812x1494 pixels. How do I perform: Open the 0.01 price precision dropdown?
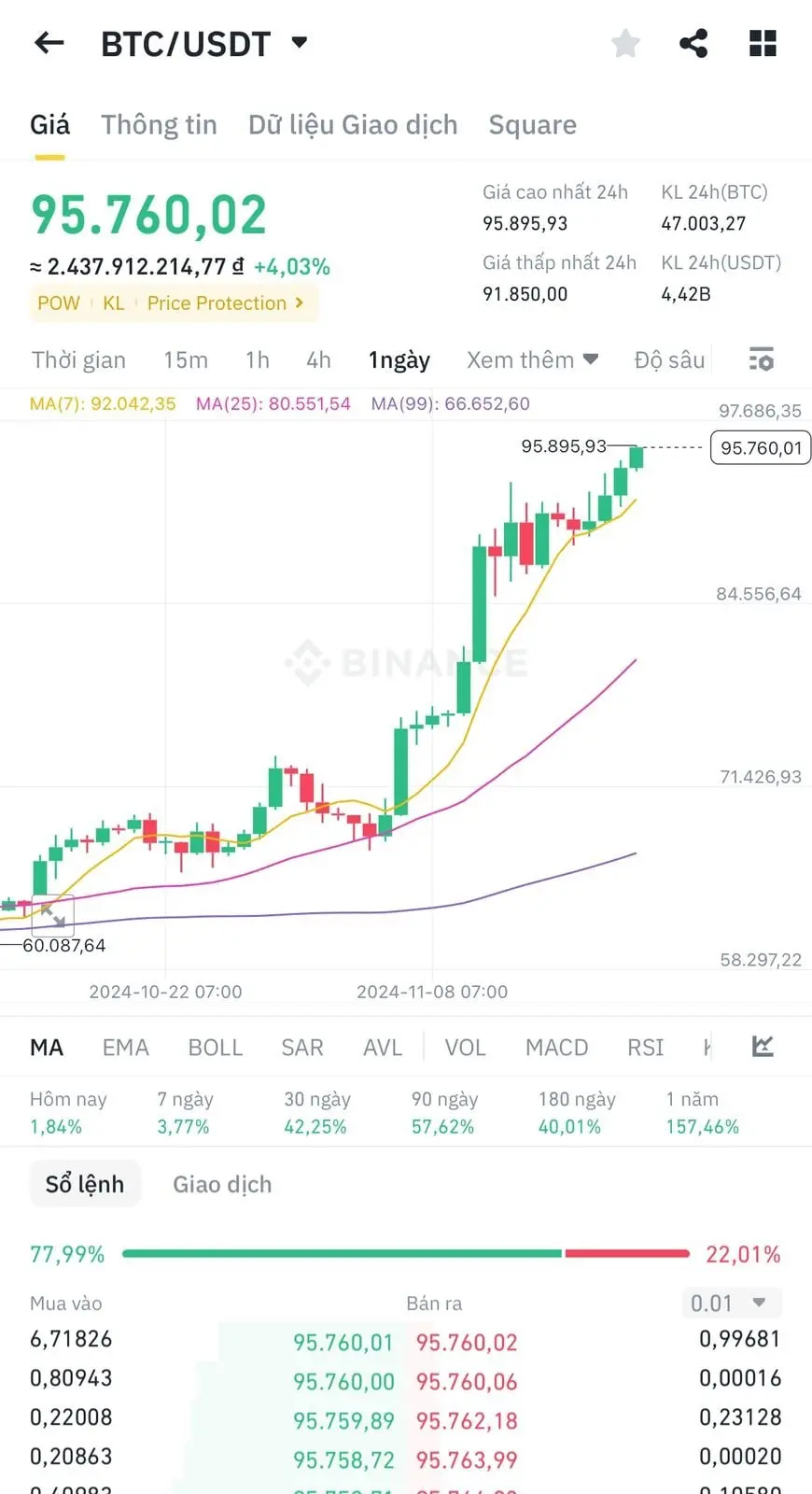pyautogui.click(x=731, y=1303)
